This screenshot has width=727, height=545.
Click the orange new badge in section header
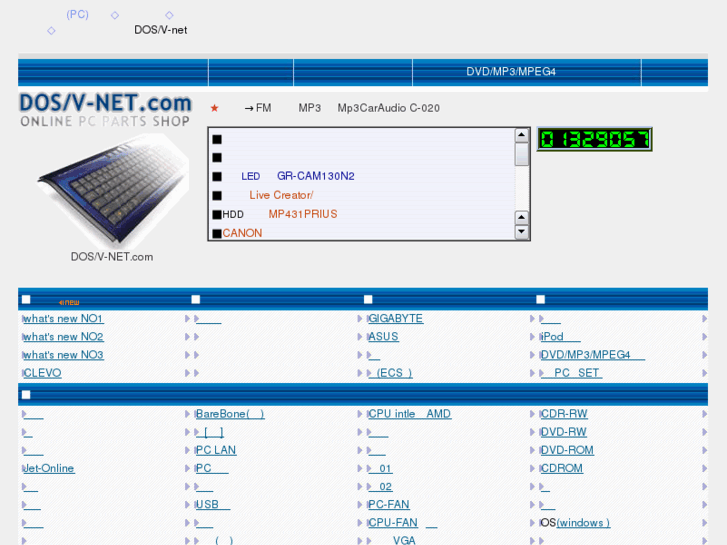tap(69, 302)
